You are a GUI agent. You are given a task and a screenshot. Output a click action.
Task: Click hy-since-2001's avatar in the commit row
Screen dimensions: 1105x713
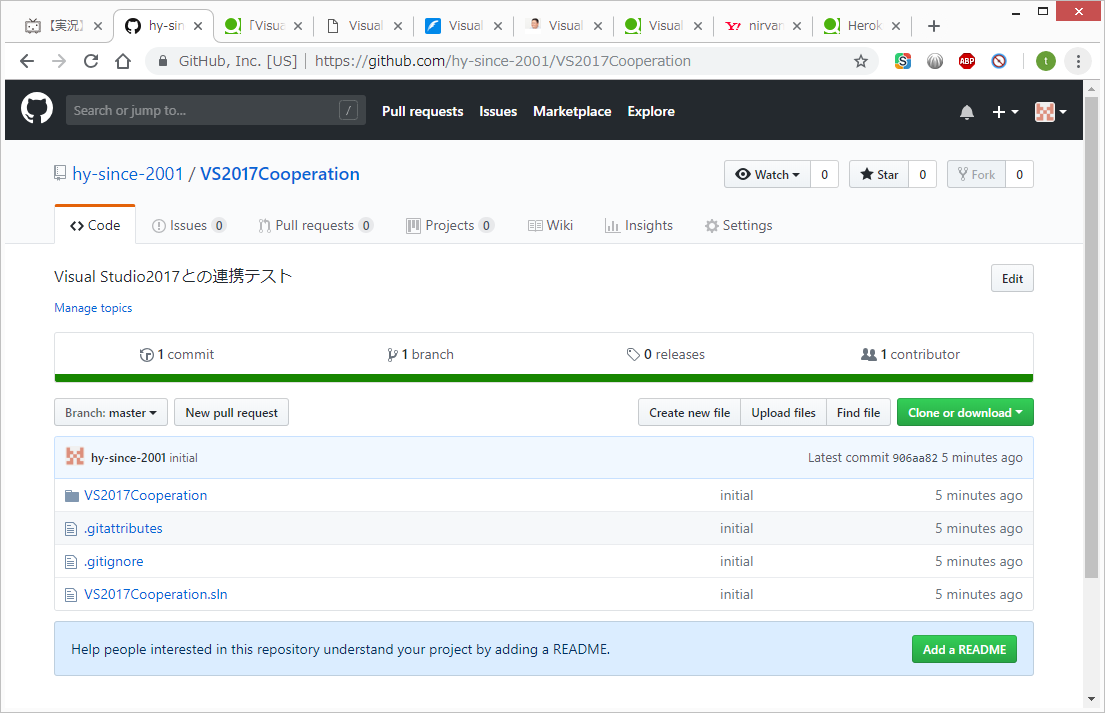tap(74, 456)
